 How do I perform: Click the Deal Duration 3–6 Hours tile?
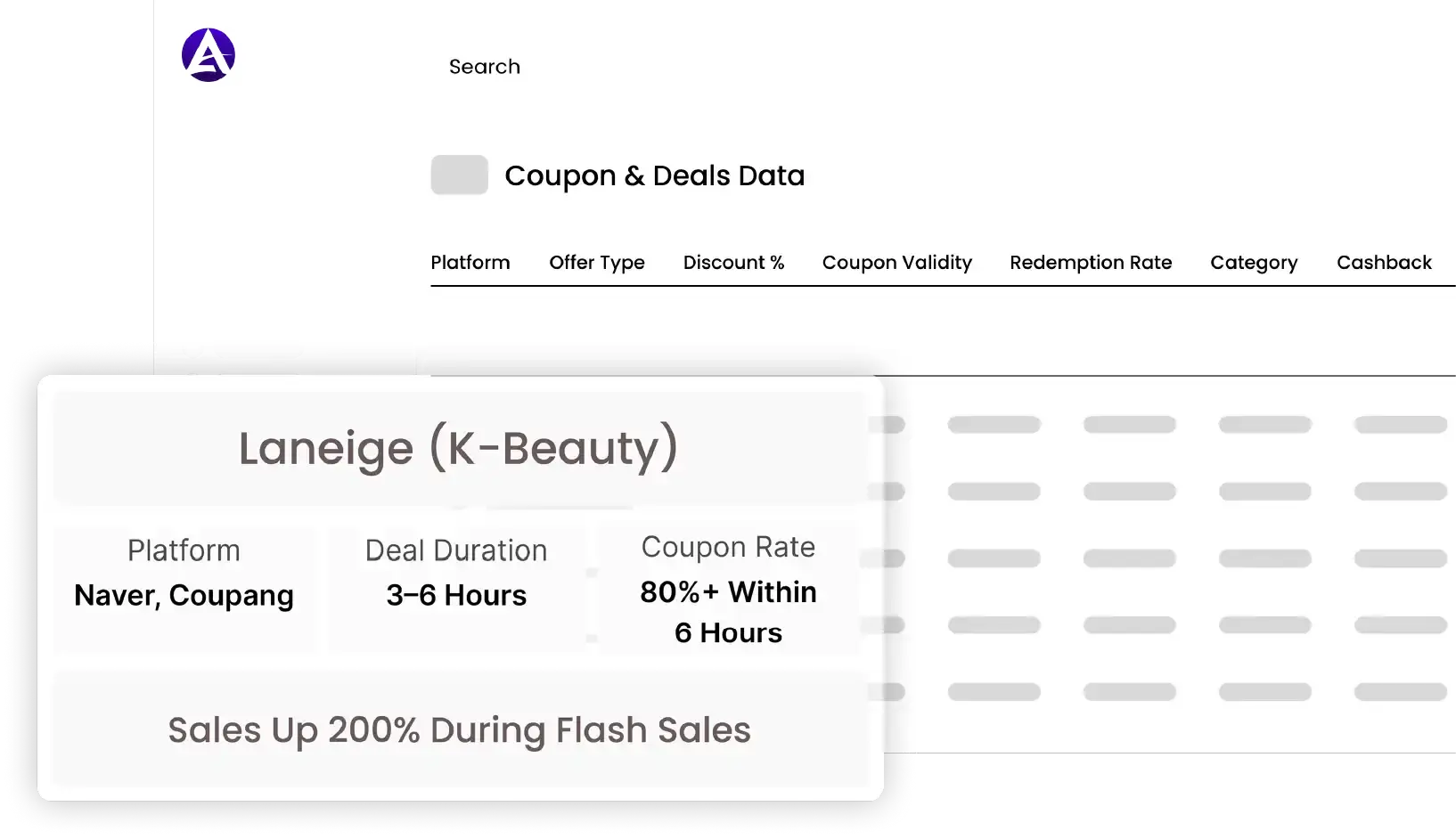[x=456, y=590]
